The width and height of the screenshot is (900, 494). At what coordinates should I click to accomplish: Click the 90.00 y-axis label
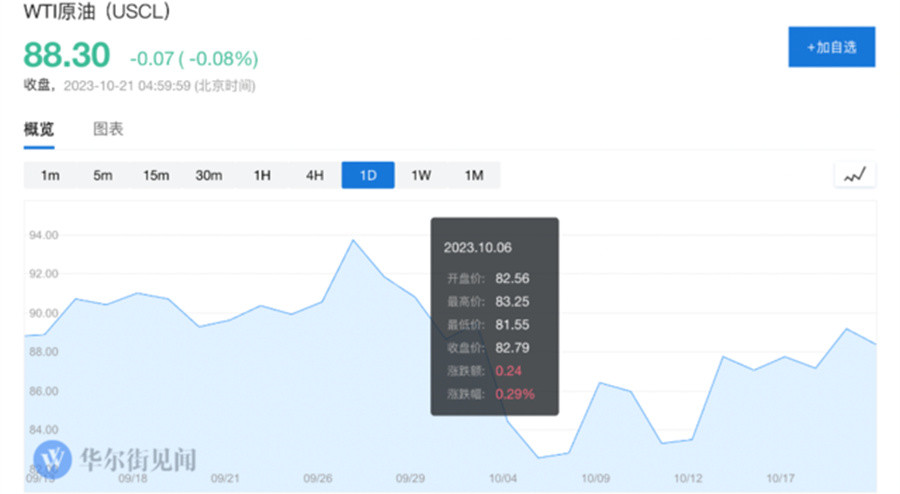[x=44, y=313]
